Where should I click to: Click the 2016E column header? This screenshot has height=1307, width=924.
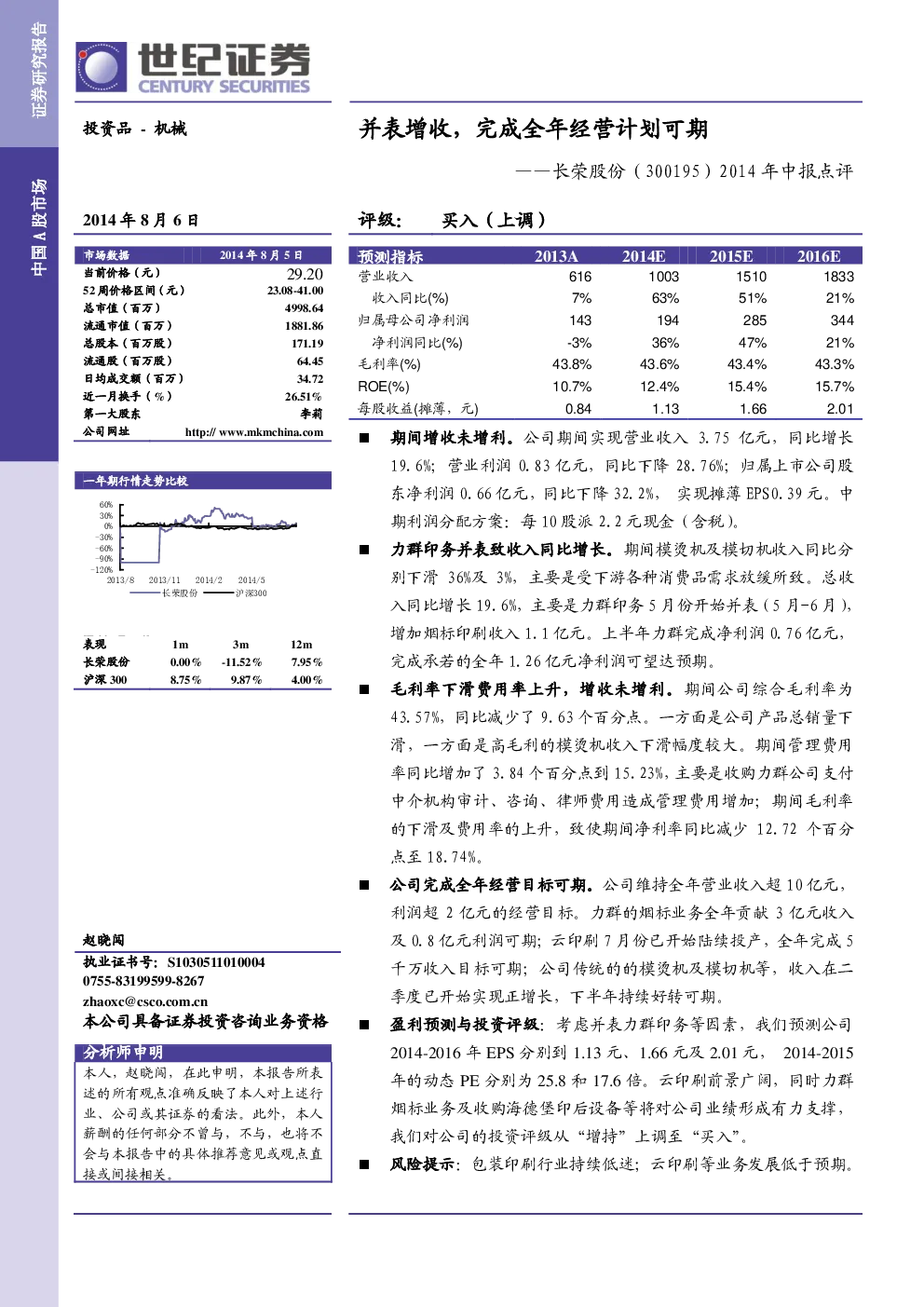pyautogui.click(x=819, y=256)
